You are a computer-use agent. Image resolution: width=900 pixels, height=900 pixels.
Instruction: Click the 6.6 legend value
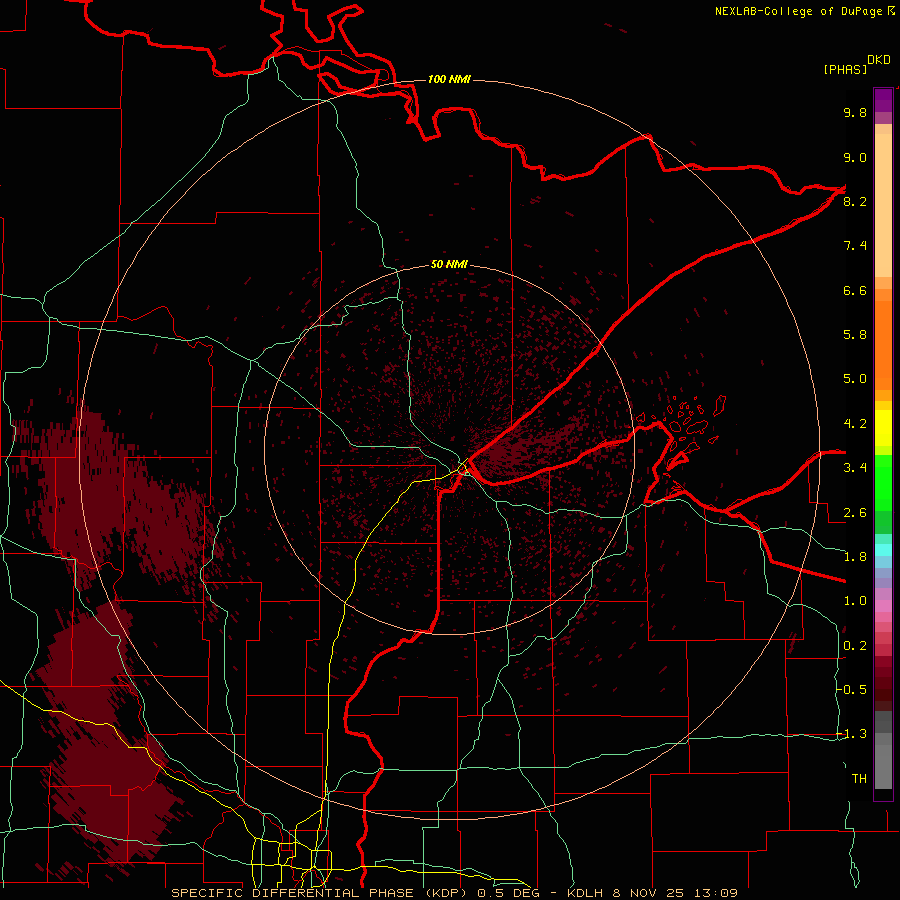click(855, 290)
